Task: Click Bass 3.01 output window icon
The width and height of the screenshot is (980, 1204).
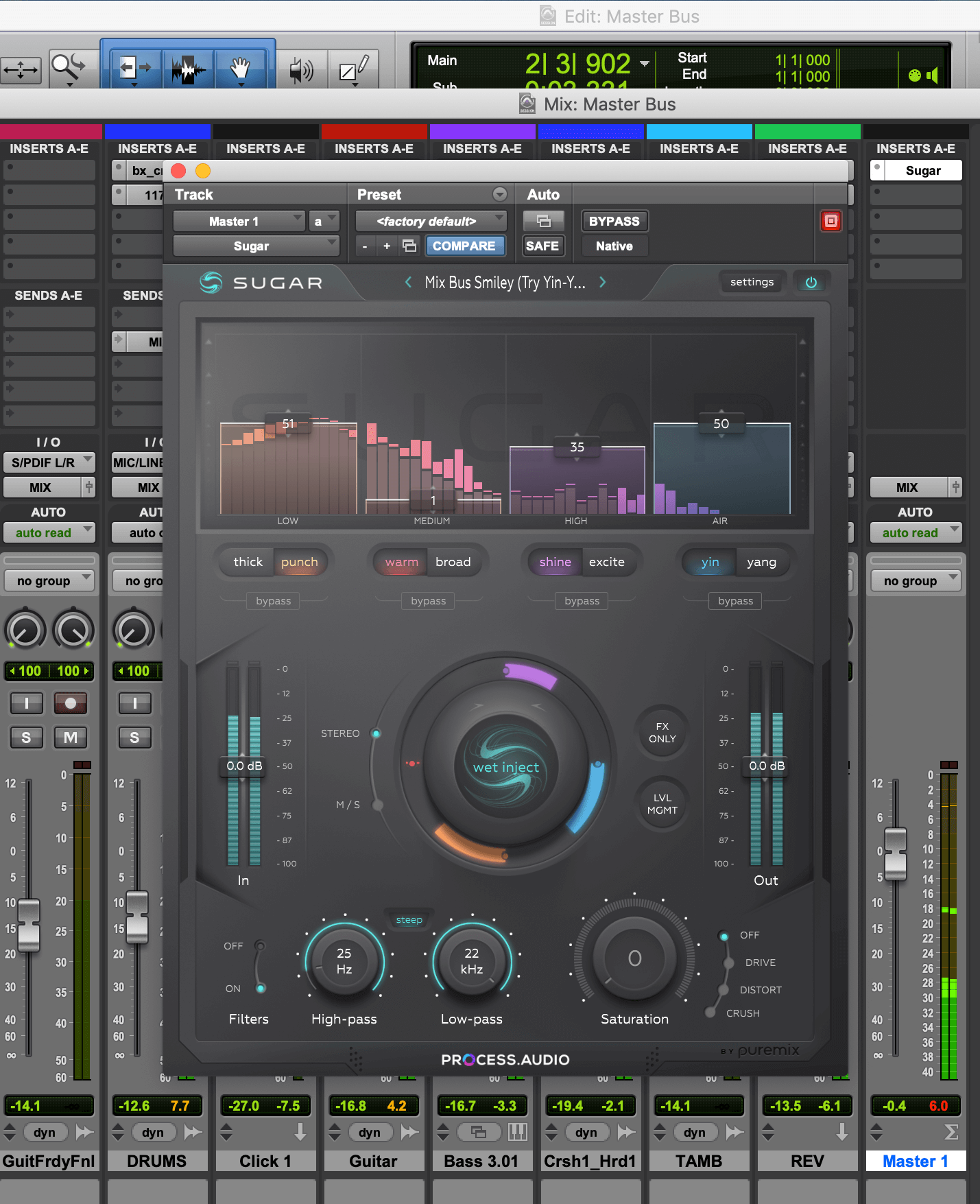Action: pyautogui.click(x=479, y=1132)
